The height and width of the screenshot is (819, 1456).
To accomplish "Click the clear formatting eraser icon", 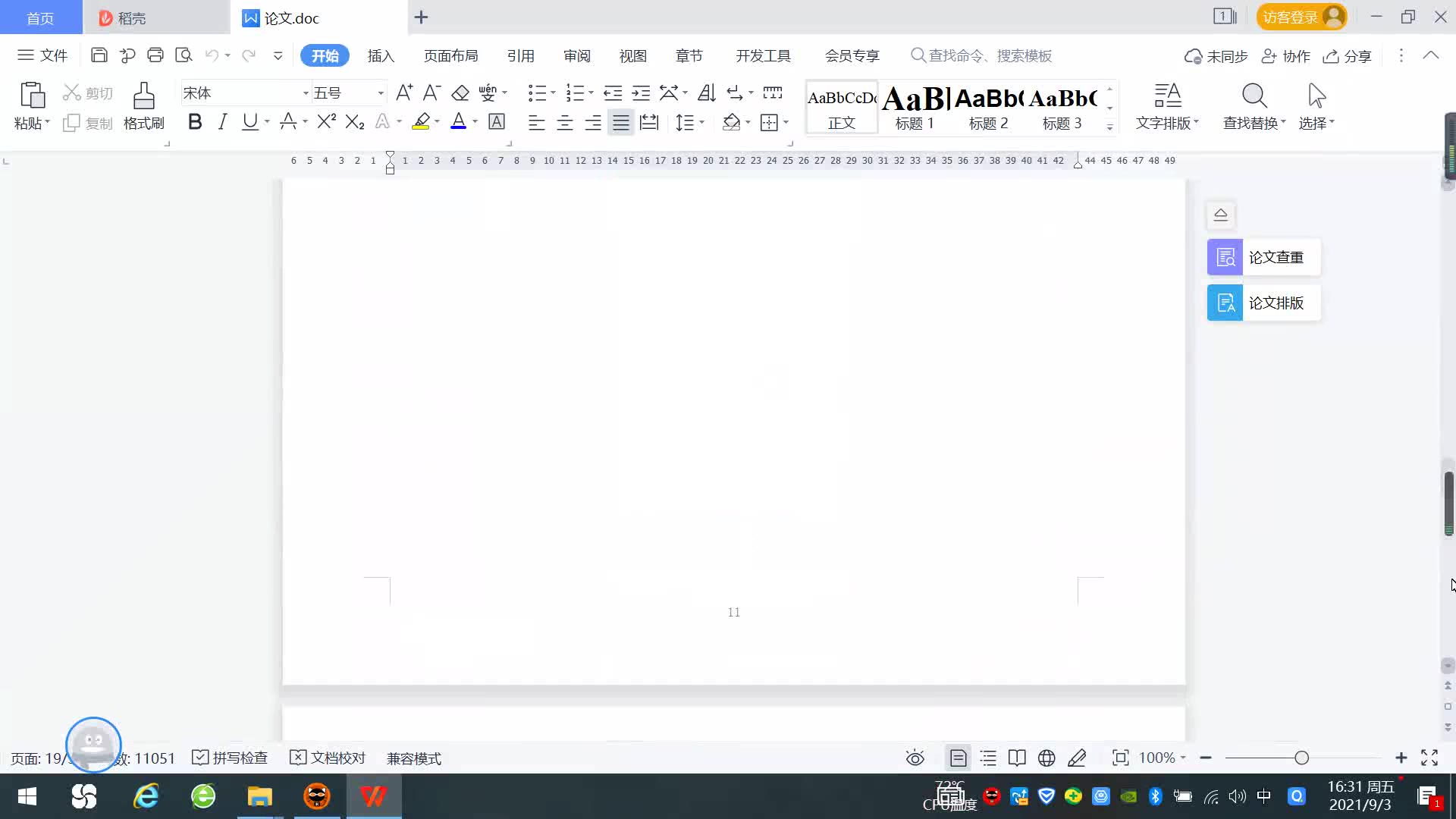I will 460,93.
